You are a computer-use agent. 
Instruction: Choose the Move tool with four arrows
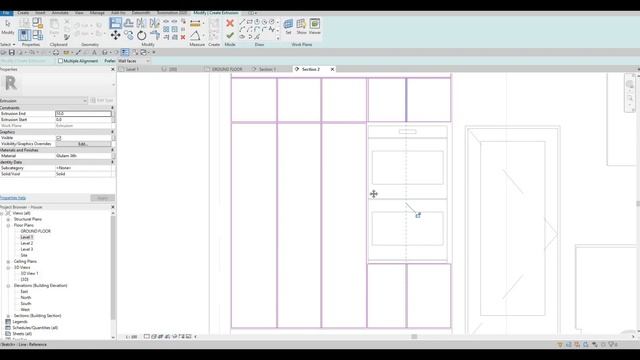pyautogui.click(x=116, y=36)
